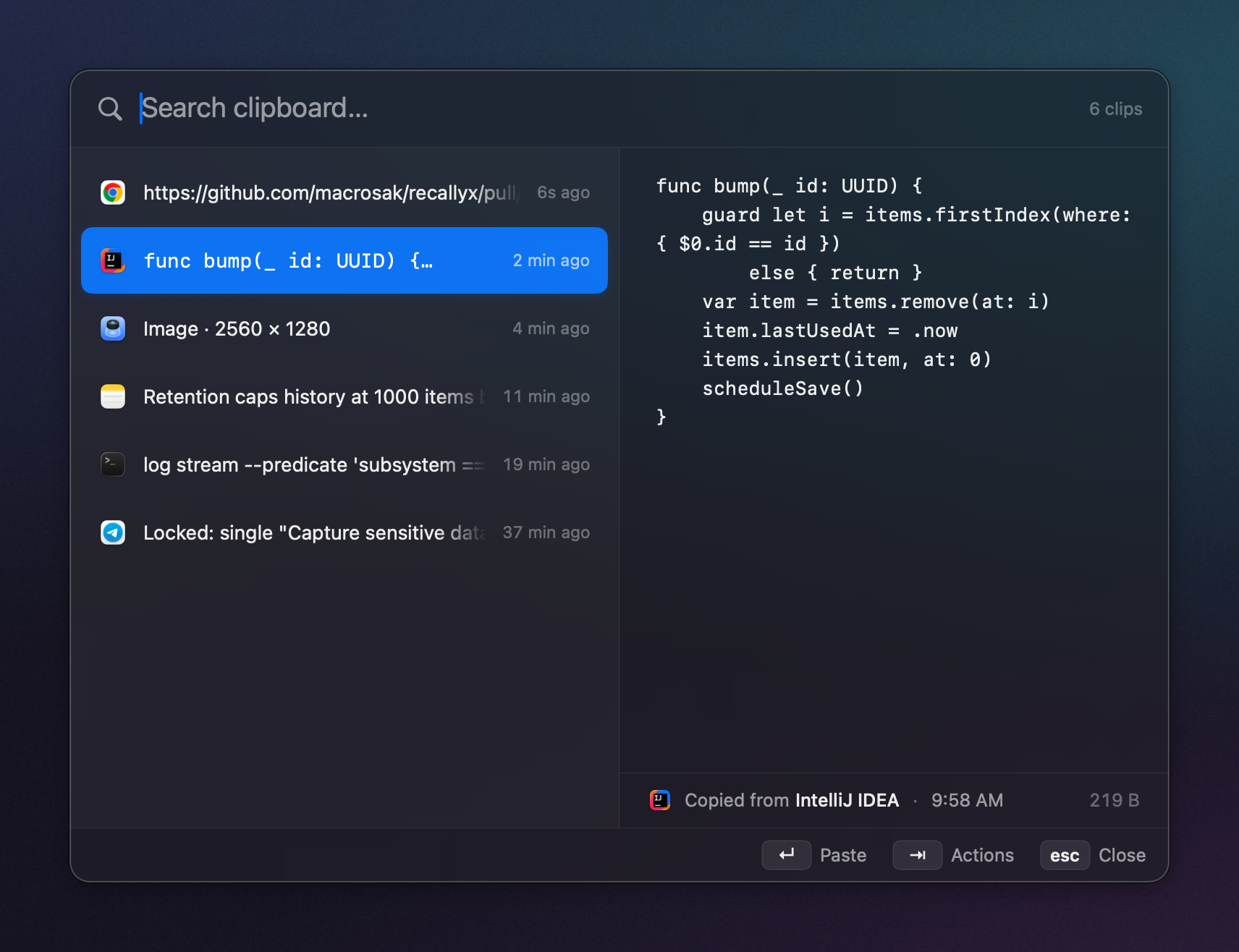Select the func bump clip row
The height and width of the screenshot is (952, 1239).
pyautogui.click(x=344, y=260)
